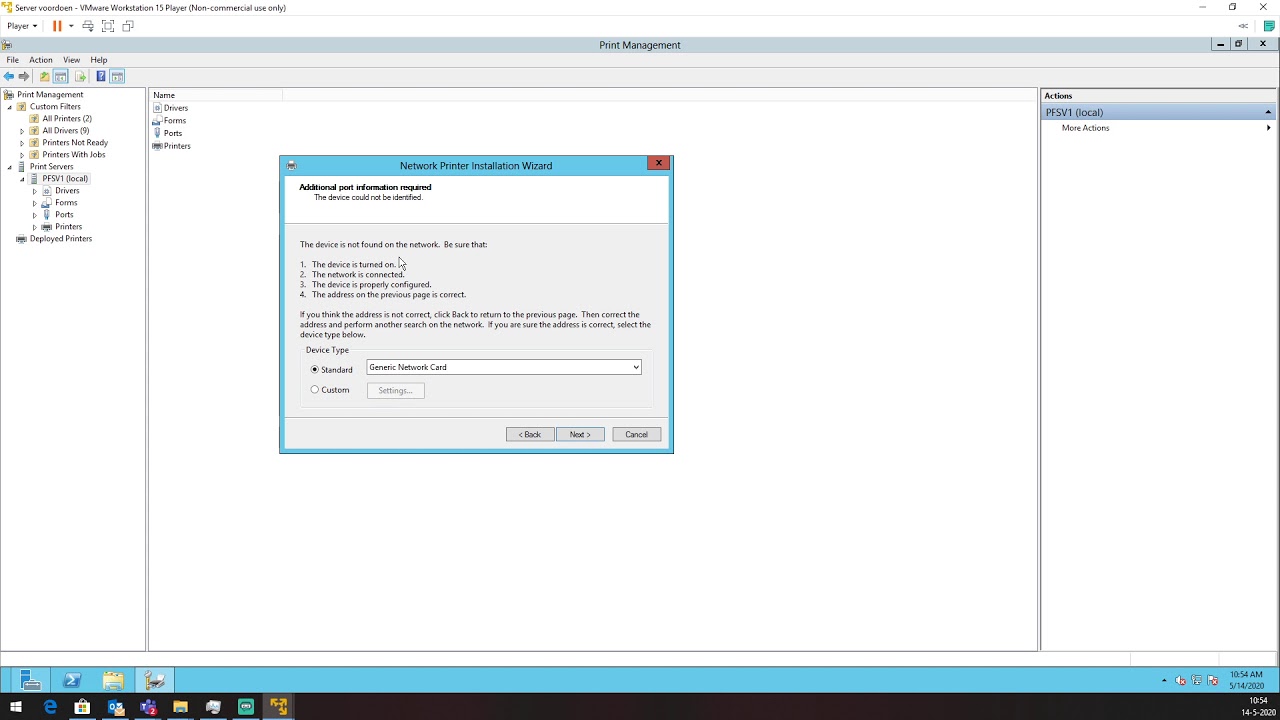Click the Forward arrow in Print Management toolbar
This screenshot has height=720, width=1280.
coord(24,77)
